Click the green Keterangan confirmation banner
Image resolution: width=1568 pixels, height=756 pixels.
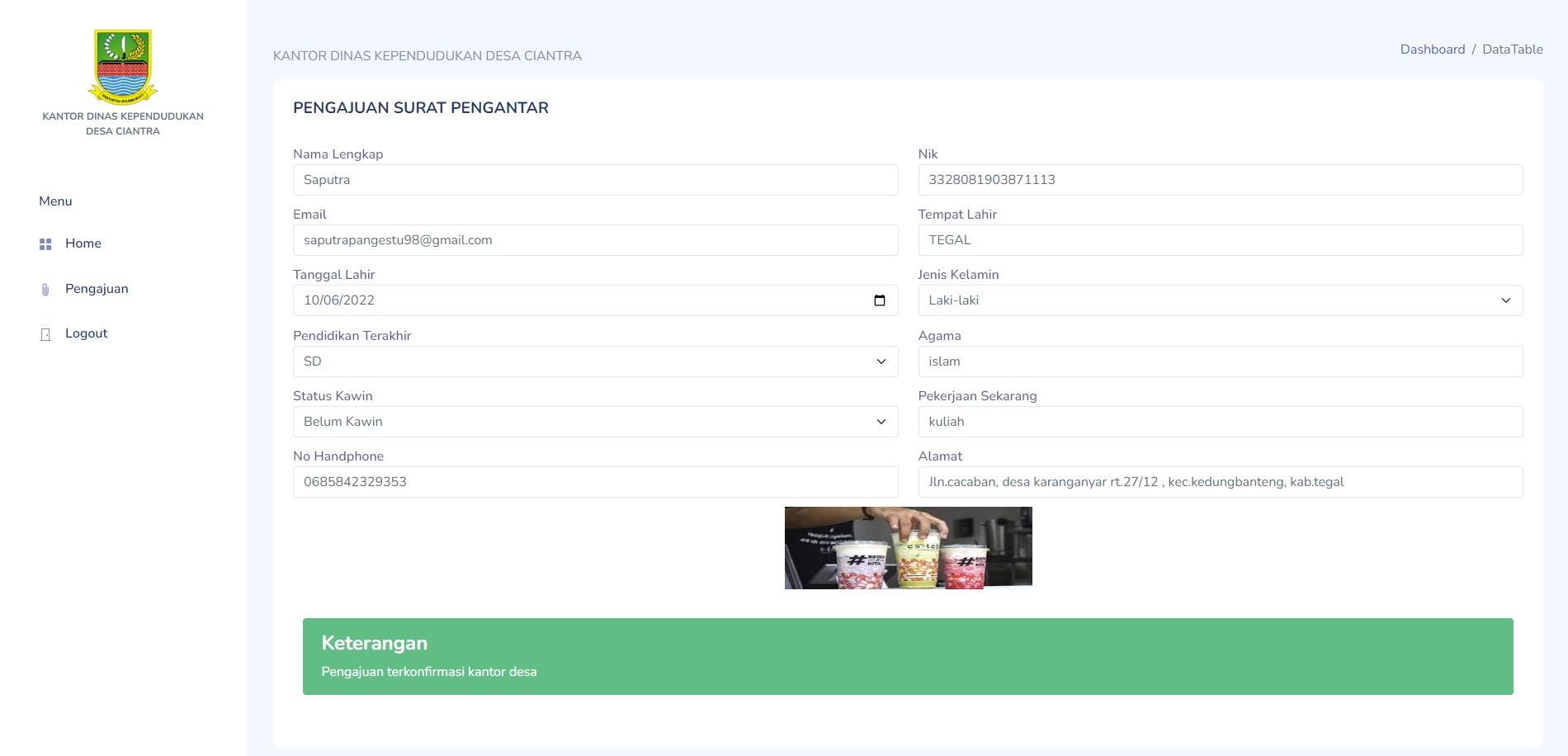point(908,656)
